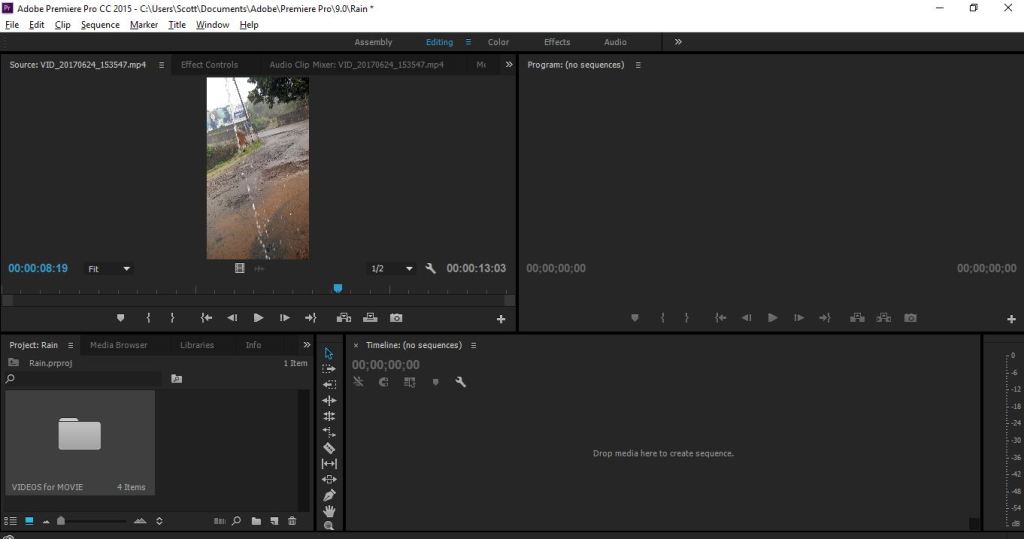Viewport: 1024px width, 539px height.
Task: Add a marker in the Source monitor
Action: 121,318
